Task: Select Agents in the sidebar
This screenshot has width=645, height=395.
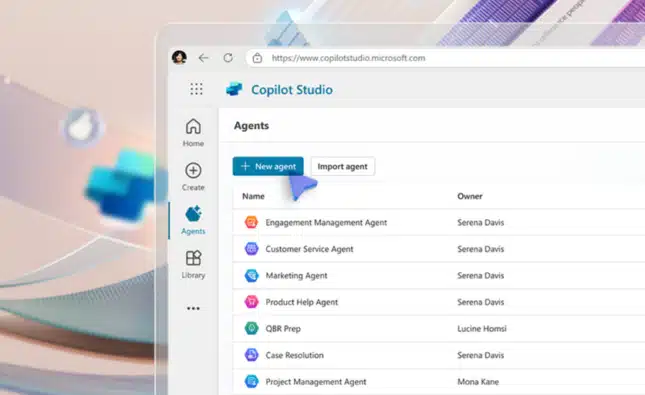Action: 193,221
